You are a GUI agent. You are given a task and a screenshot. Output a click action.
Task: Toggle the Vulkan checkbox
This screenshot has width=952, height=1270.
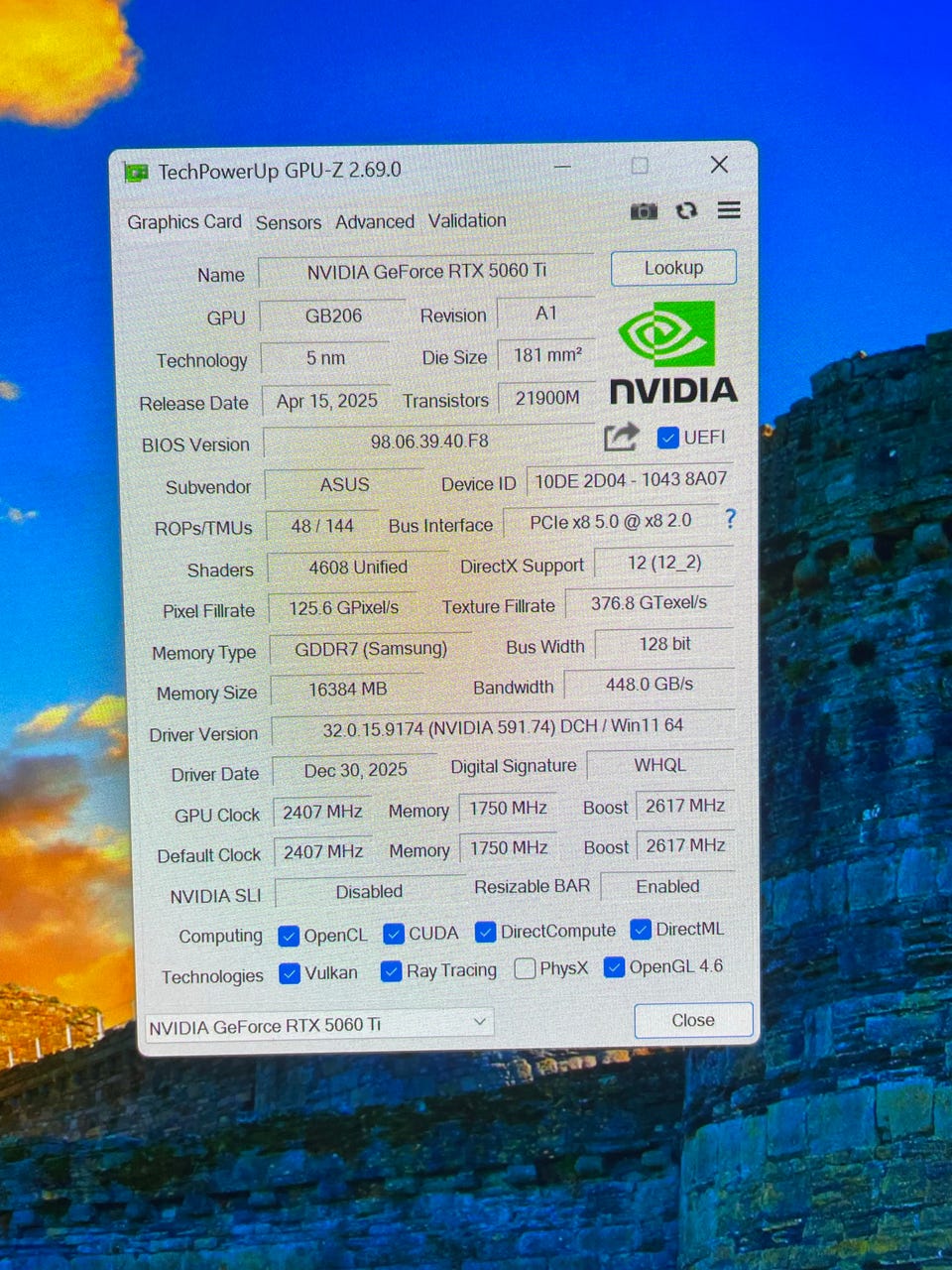coord(290,973)
